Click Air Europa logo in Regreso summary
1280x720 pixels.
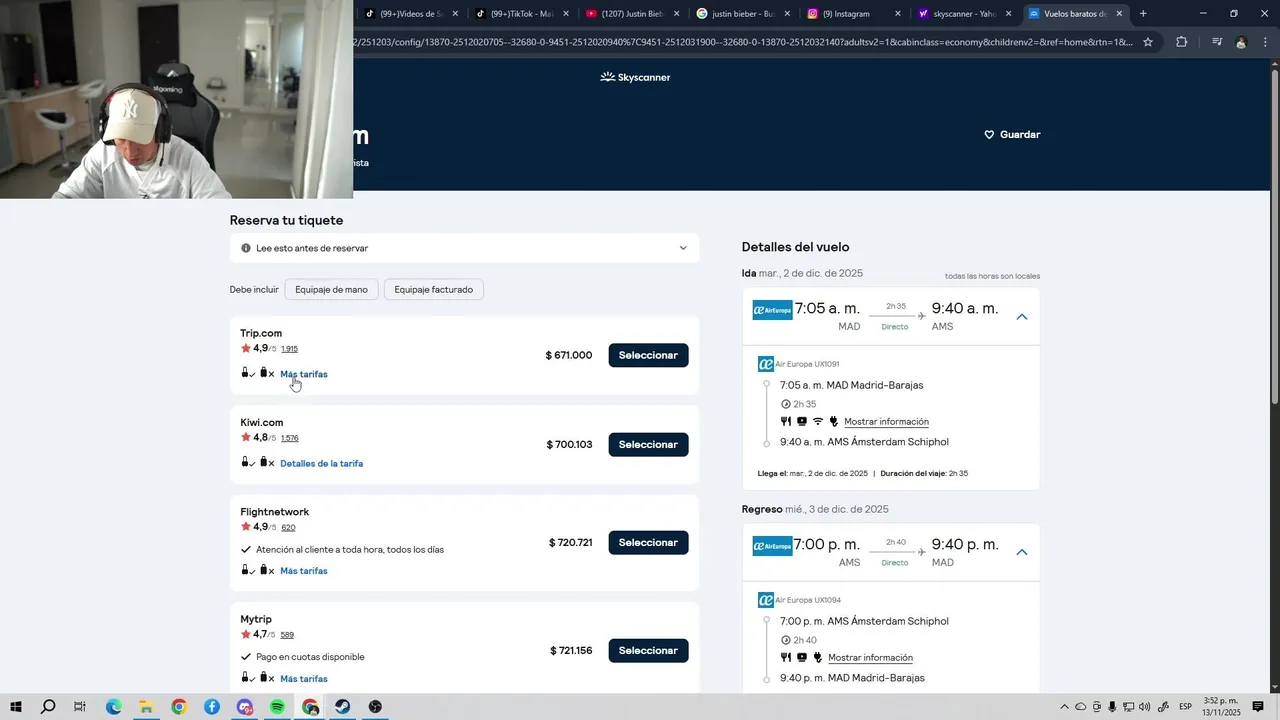(x=772, y=546)
